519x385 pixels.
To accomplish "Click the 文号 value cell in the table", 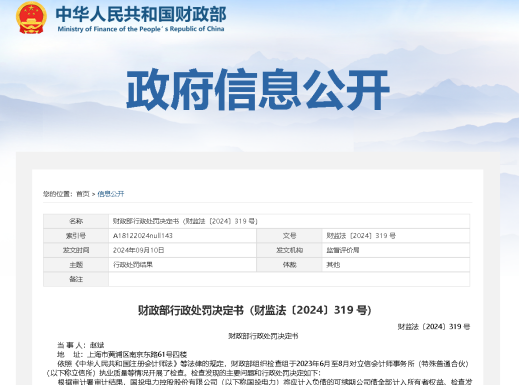I will (396, 236).
